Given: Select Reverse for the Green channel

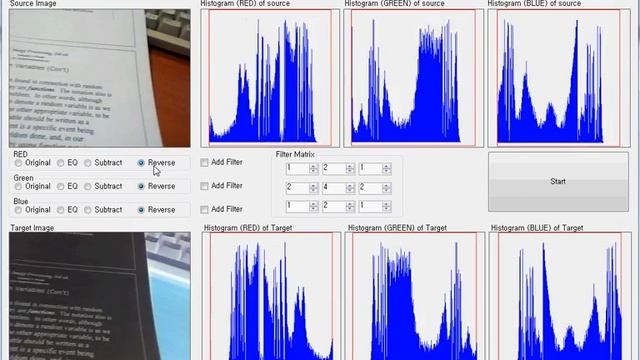Looking at the screenshot, I should click(156, 187).
